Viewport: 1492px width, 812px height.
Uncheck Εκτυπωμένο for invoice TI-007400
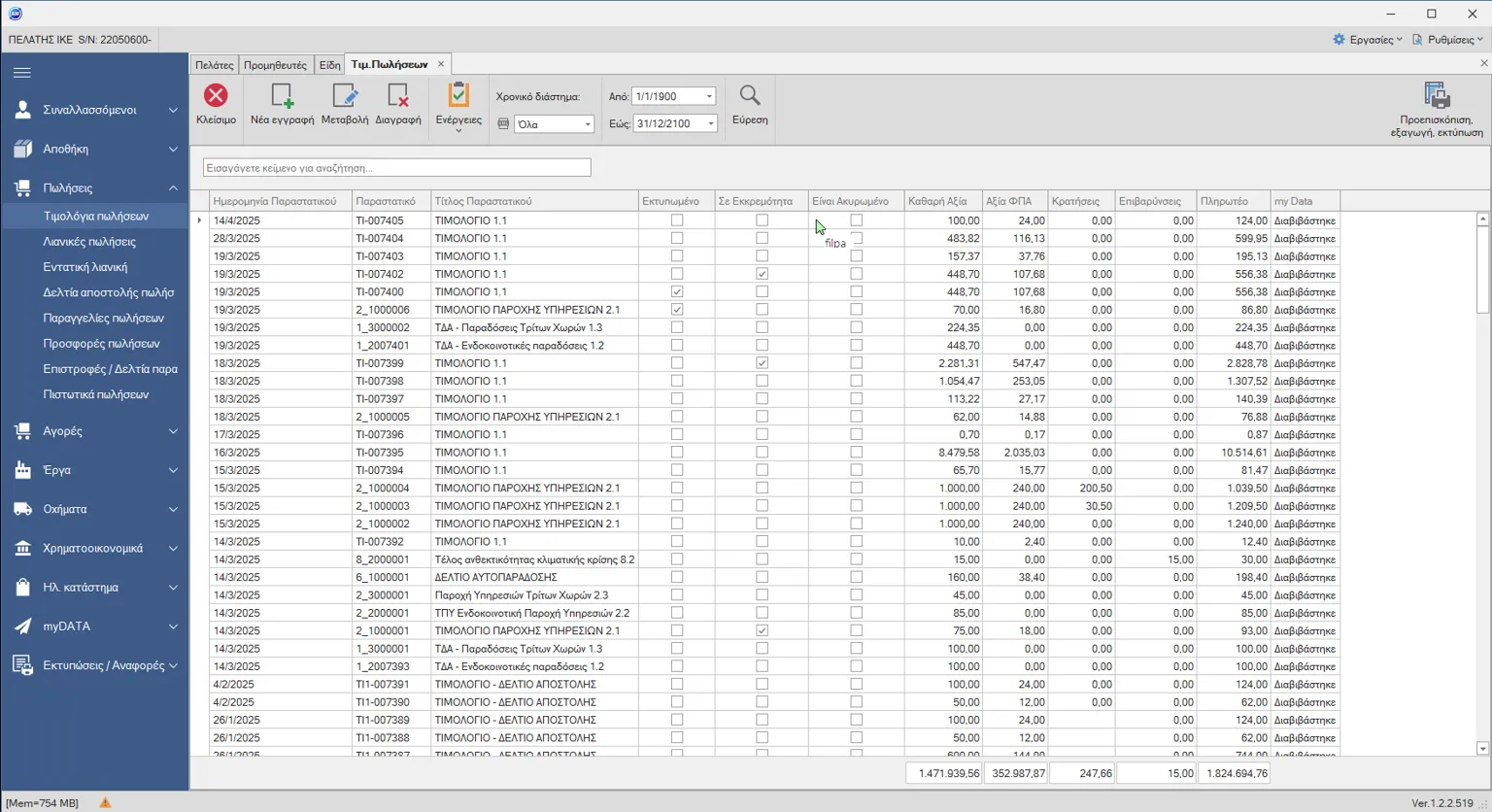(677, 291)
